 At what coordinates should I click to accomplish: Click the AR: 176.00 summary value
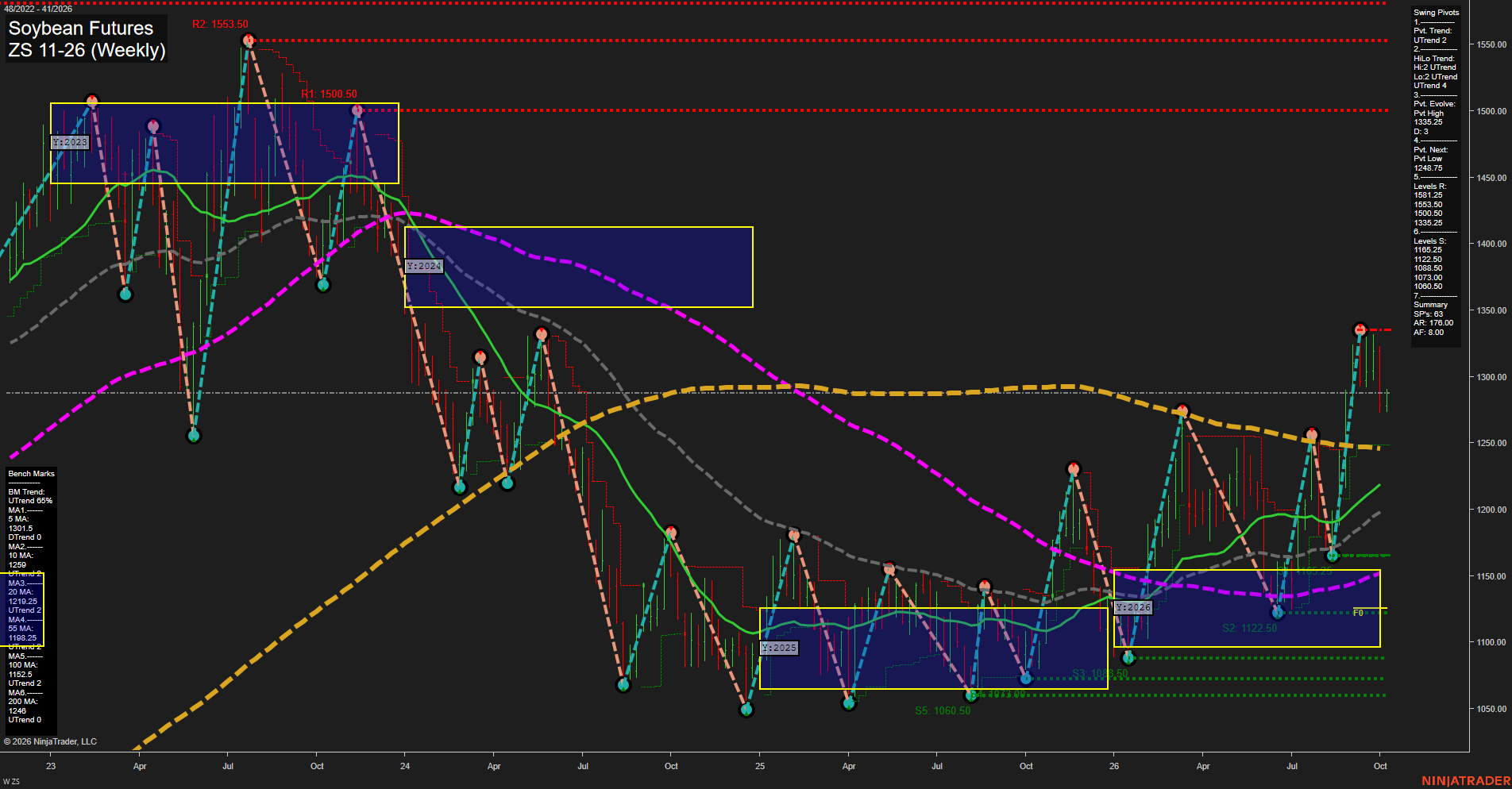click(x=1433, y=323)
